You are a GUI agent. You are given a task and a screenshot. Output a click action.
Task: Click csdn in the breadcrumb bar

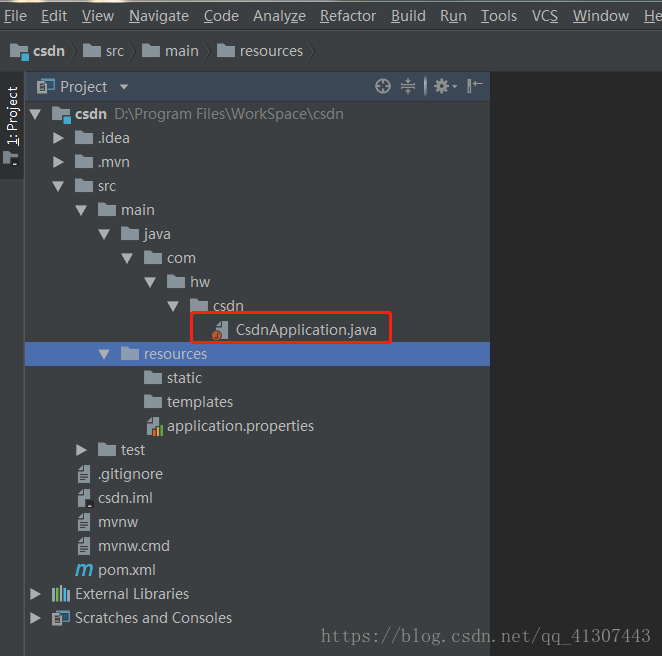(x=49, y=51)
